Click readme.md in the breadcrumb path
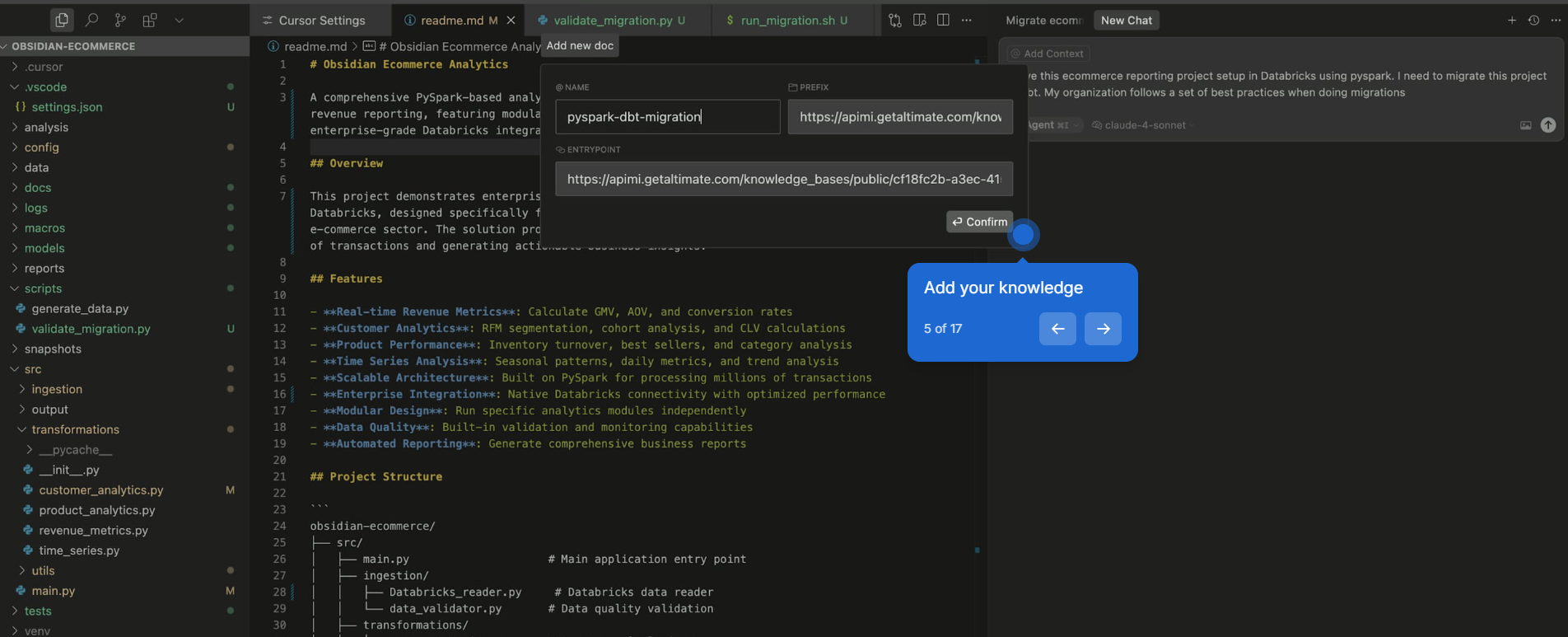Image resolution: width=1568 pixels, height=637 pixels. click(x=315, y=46)
